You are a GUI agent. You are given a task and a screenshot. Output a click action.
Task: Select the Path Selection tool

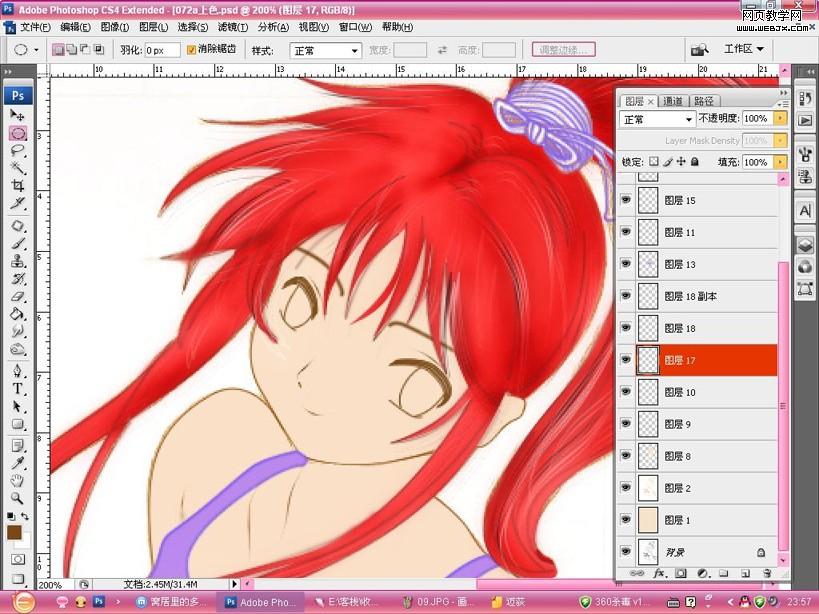[x=18, y=407]
